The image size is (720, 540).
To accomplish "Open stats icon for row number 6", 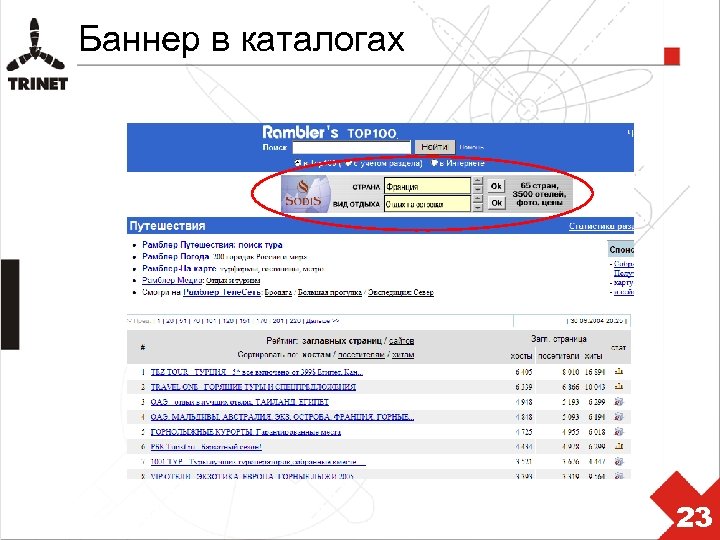I will 619,446.
